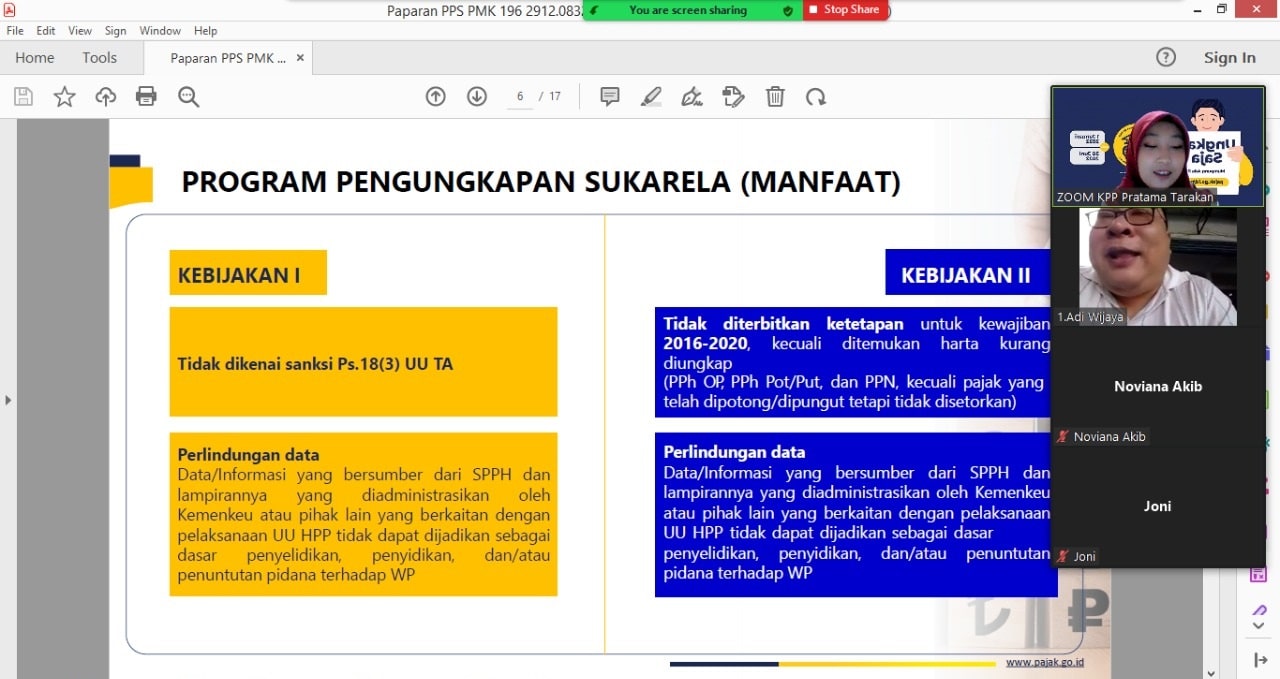
Task: Rotate the page with the rotate icon
Action: [816, 97]
